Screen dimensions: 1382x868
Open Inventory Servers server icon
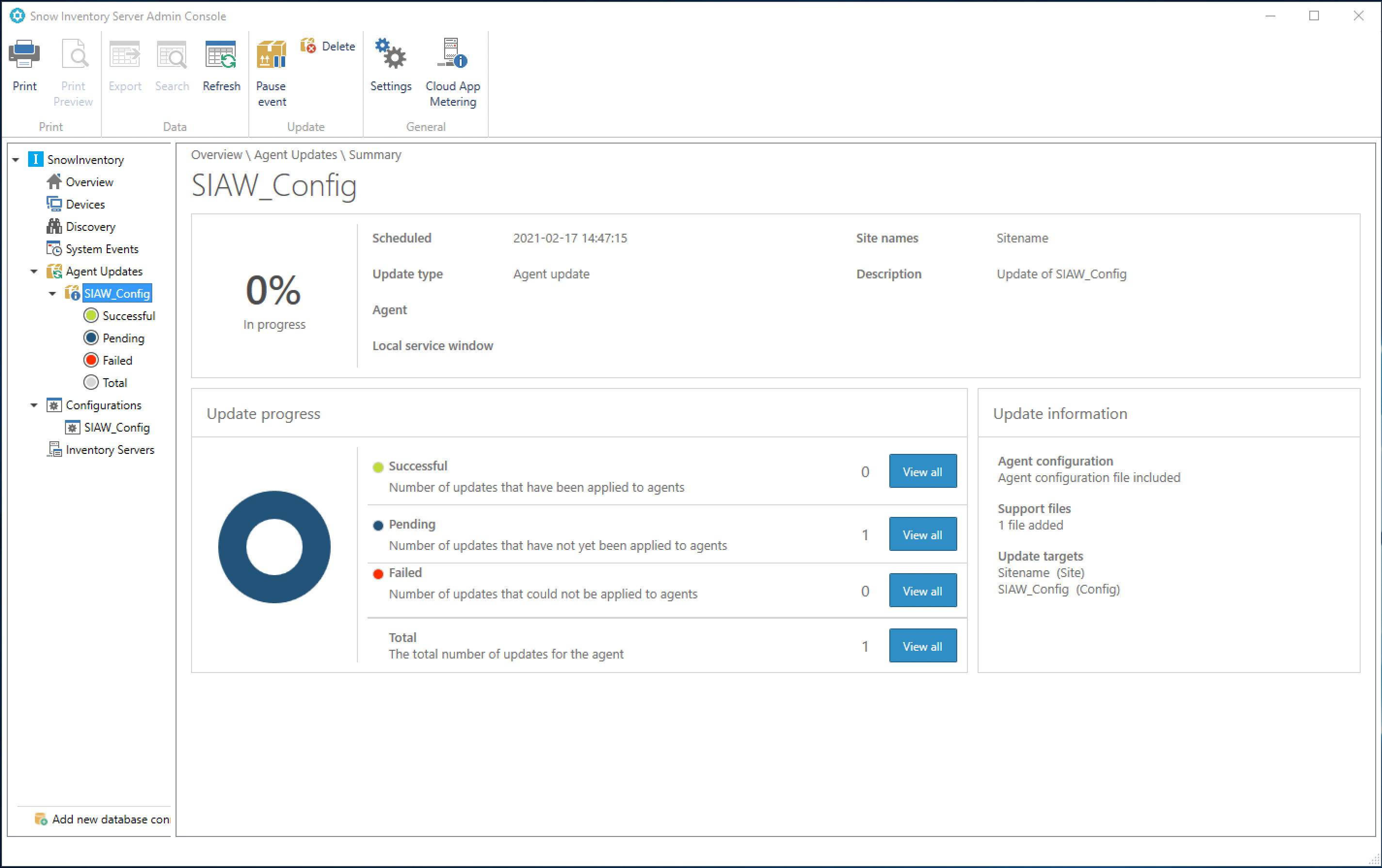click(x=54, y=450)
